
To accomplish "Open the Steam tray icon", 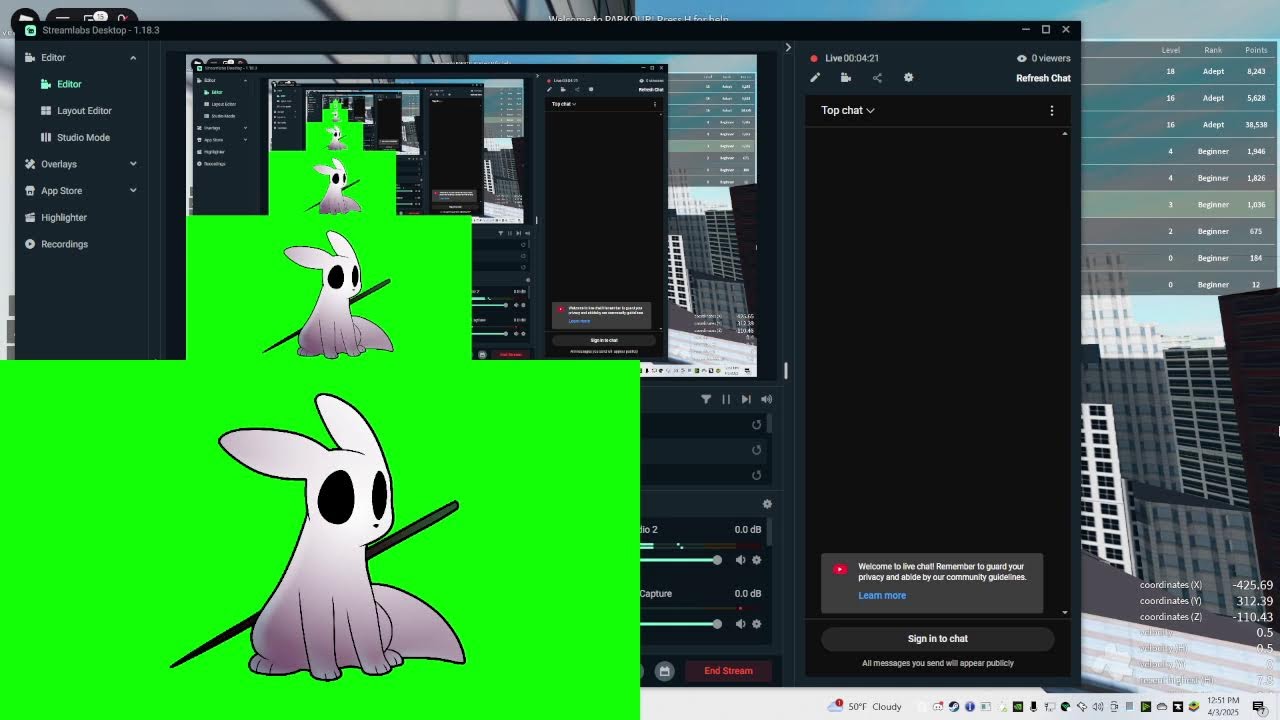I will (953, 707).
